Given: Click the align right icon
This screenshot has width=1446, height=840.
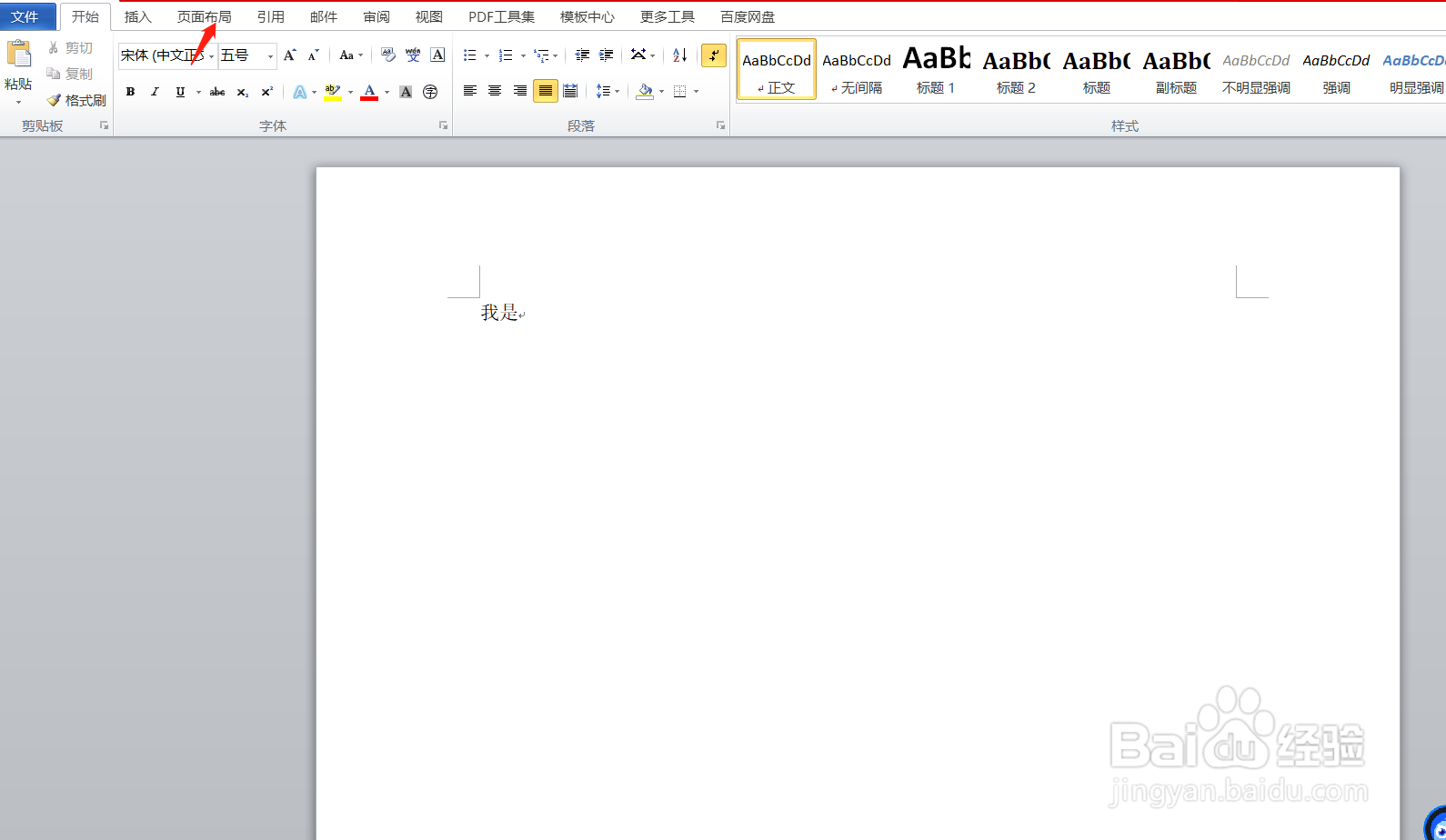Looking at the screenshot, I should (519, 91).
